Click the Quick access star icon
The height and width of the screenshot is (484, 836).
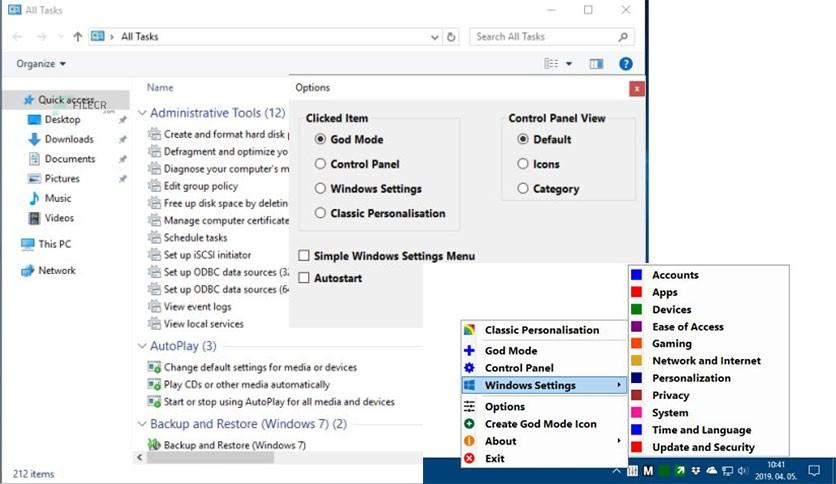coord(29,100)
